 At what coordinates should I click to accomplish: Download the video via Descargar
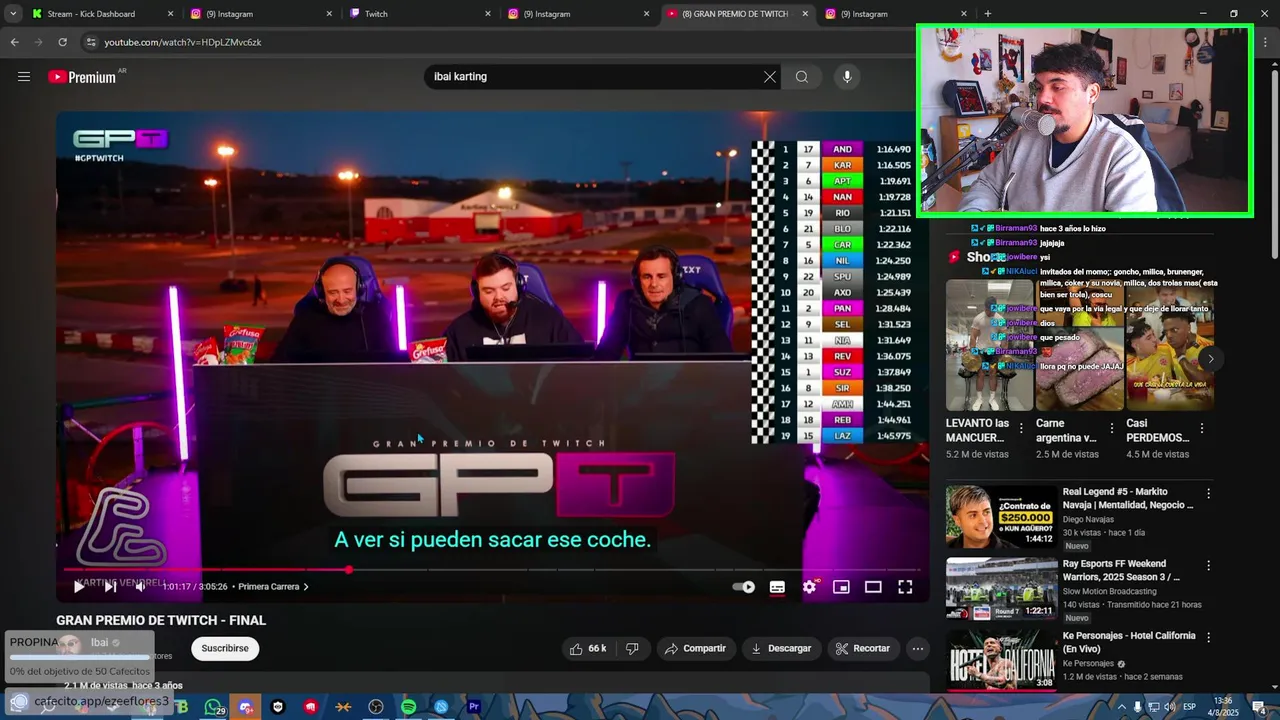click(x=781, y=649)
